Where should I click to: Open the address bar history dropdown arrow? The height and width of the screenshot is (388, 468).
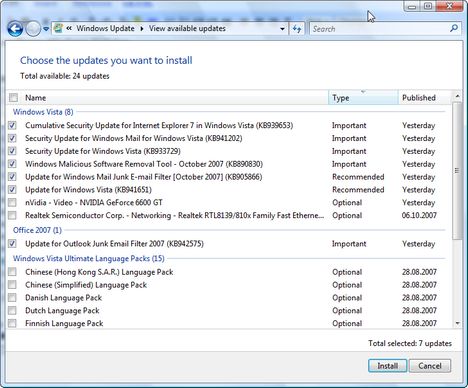[282, 29]
